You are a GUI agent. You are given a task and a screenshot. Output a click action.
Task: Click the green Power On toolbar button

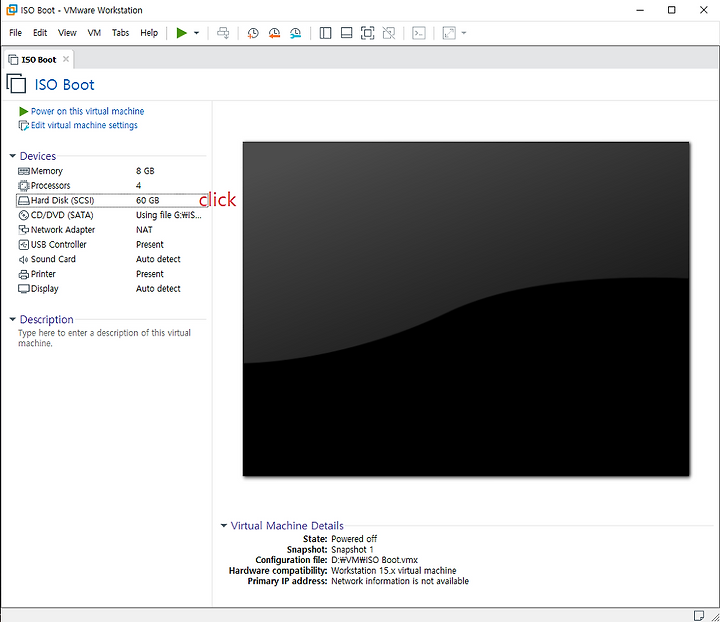[x=181, y=33]
